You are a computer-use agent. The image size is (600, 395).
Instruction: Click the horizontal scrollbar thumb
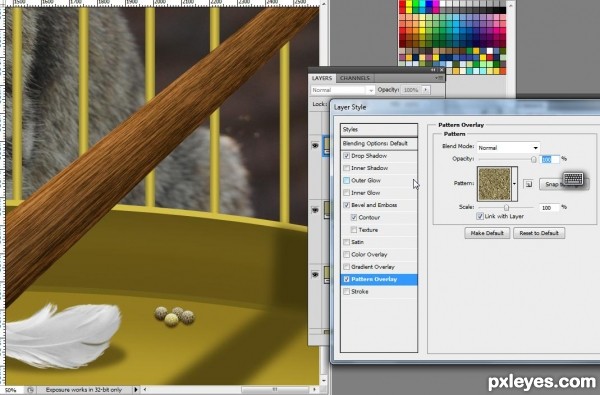click(274, 390)
